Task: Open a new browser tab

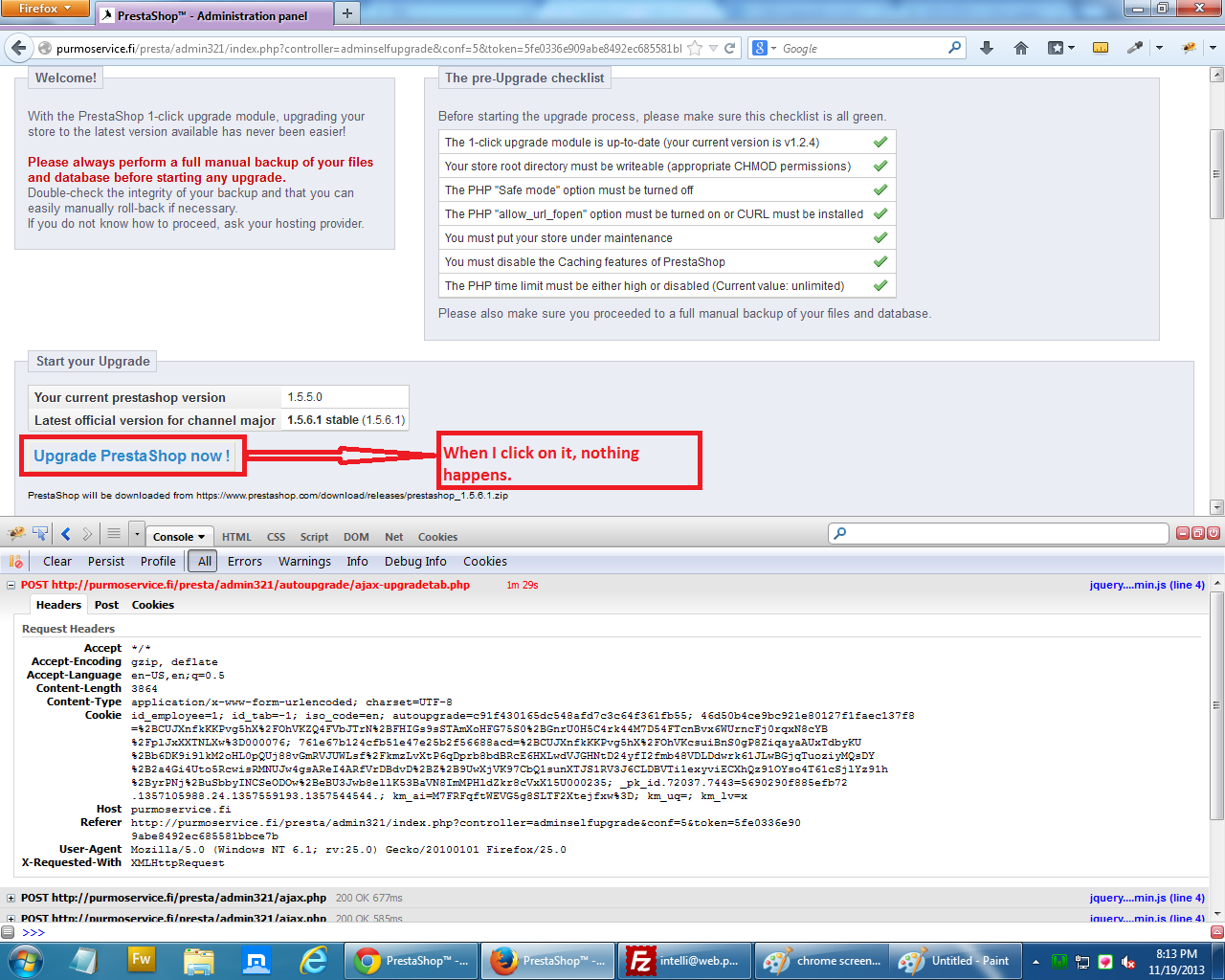Action: (346, 13)
